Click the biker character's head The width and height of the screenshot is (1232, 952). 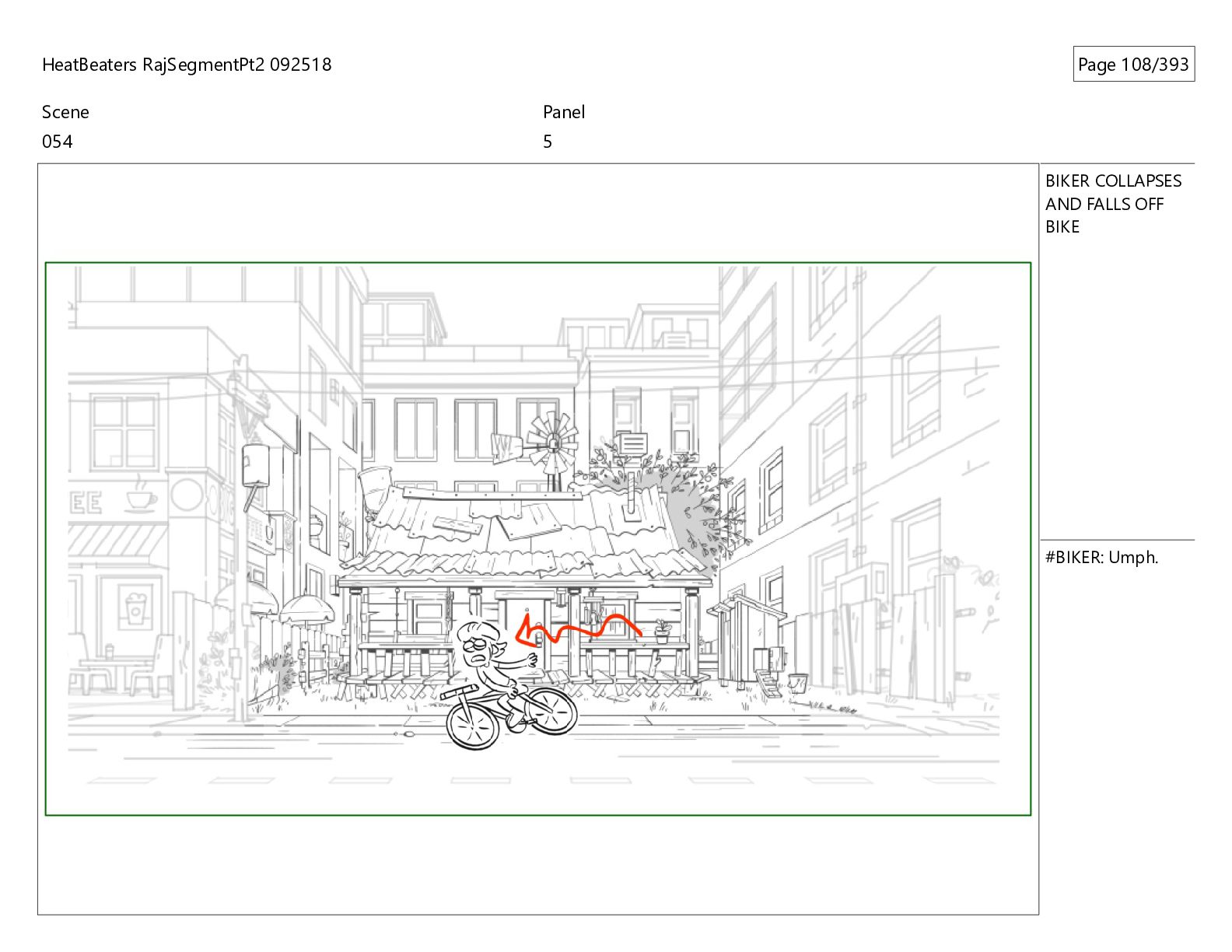[x=480, y=642]
